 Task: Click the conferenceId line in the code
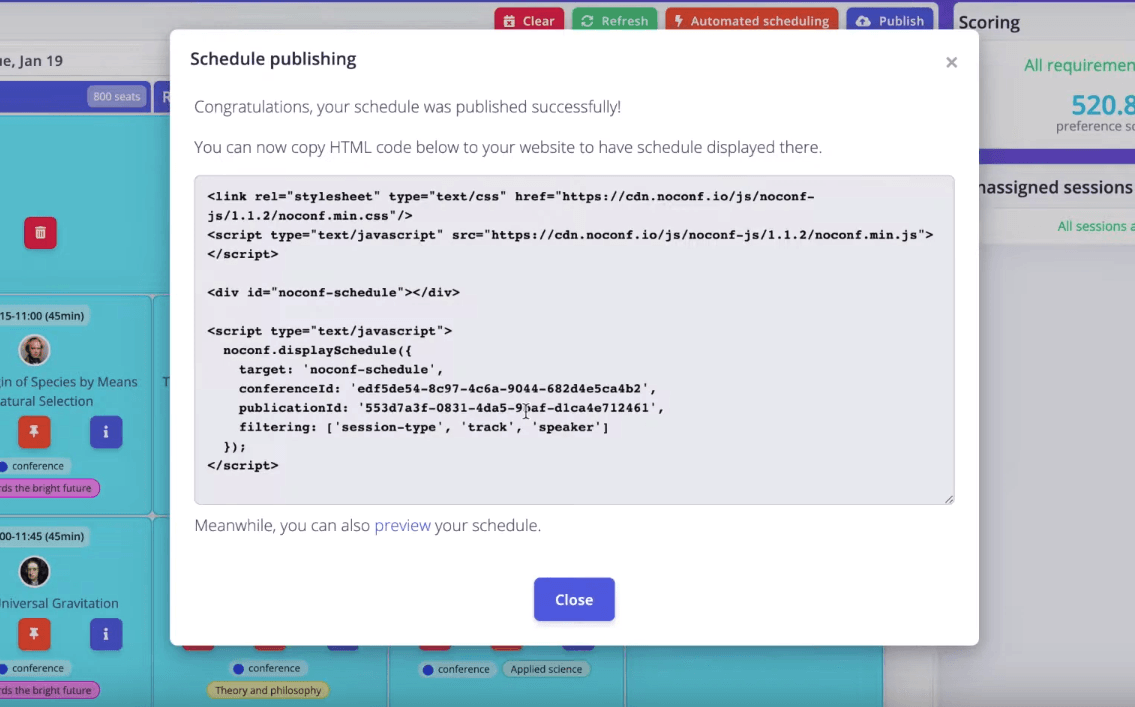447,389
